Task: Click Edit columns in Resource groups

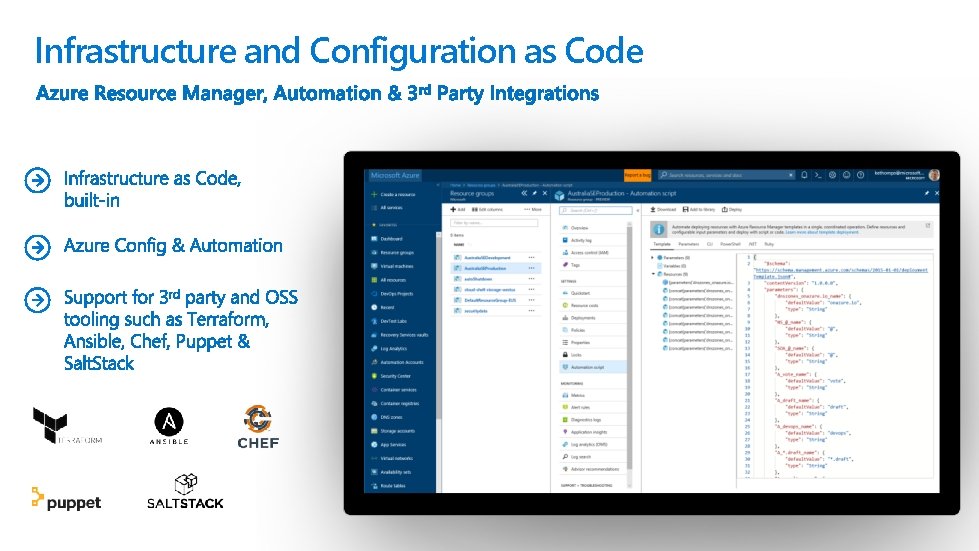Action: pyautogui.click(x=488, y=210)
